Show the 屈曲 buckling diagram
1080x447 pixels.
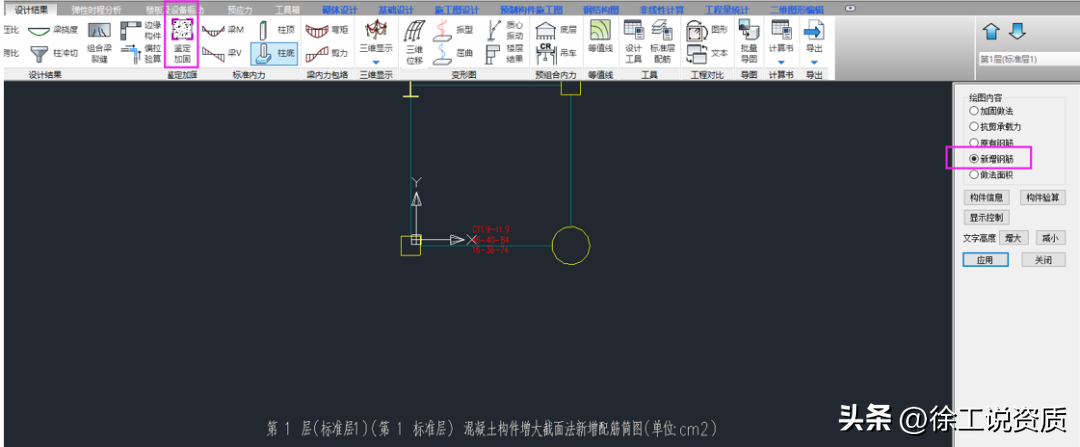pyautogui.click(x=453, y=53)
